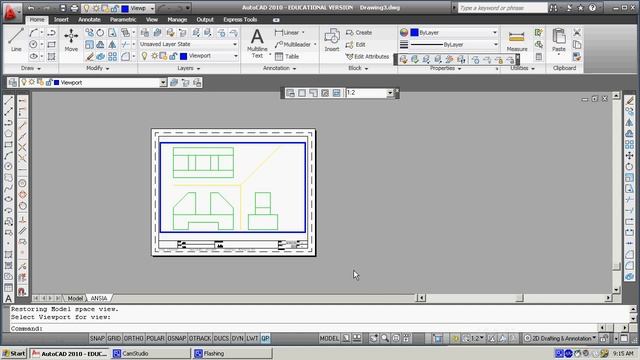Expand the Annotation panel
This screenshot has height=360, width=640.
tap(280, 68)
